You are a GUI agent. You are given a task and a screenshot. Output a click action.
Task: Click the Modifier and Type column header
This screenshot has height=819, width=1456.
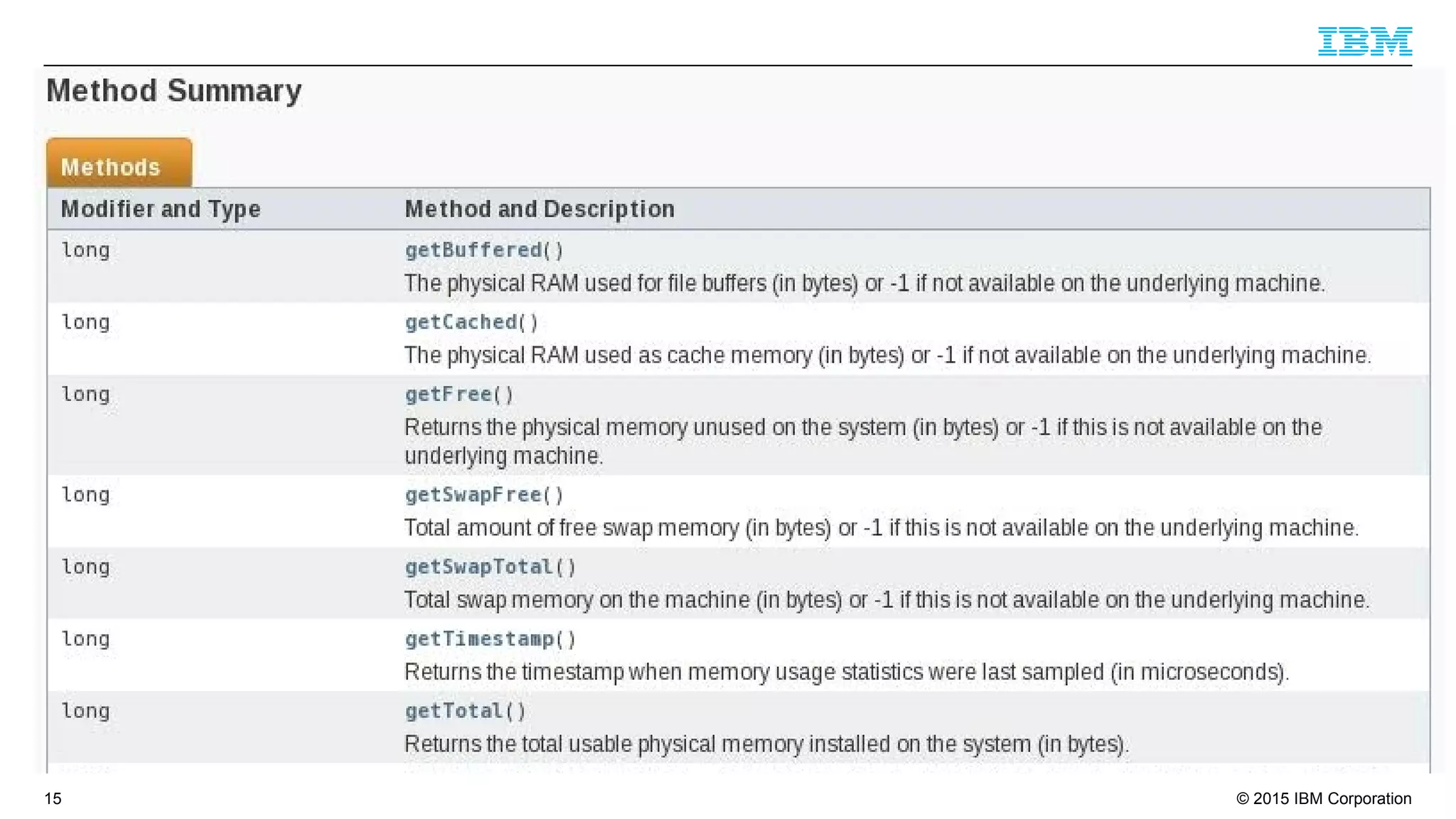[161, 209]
